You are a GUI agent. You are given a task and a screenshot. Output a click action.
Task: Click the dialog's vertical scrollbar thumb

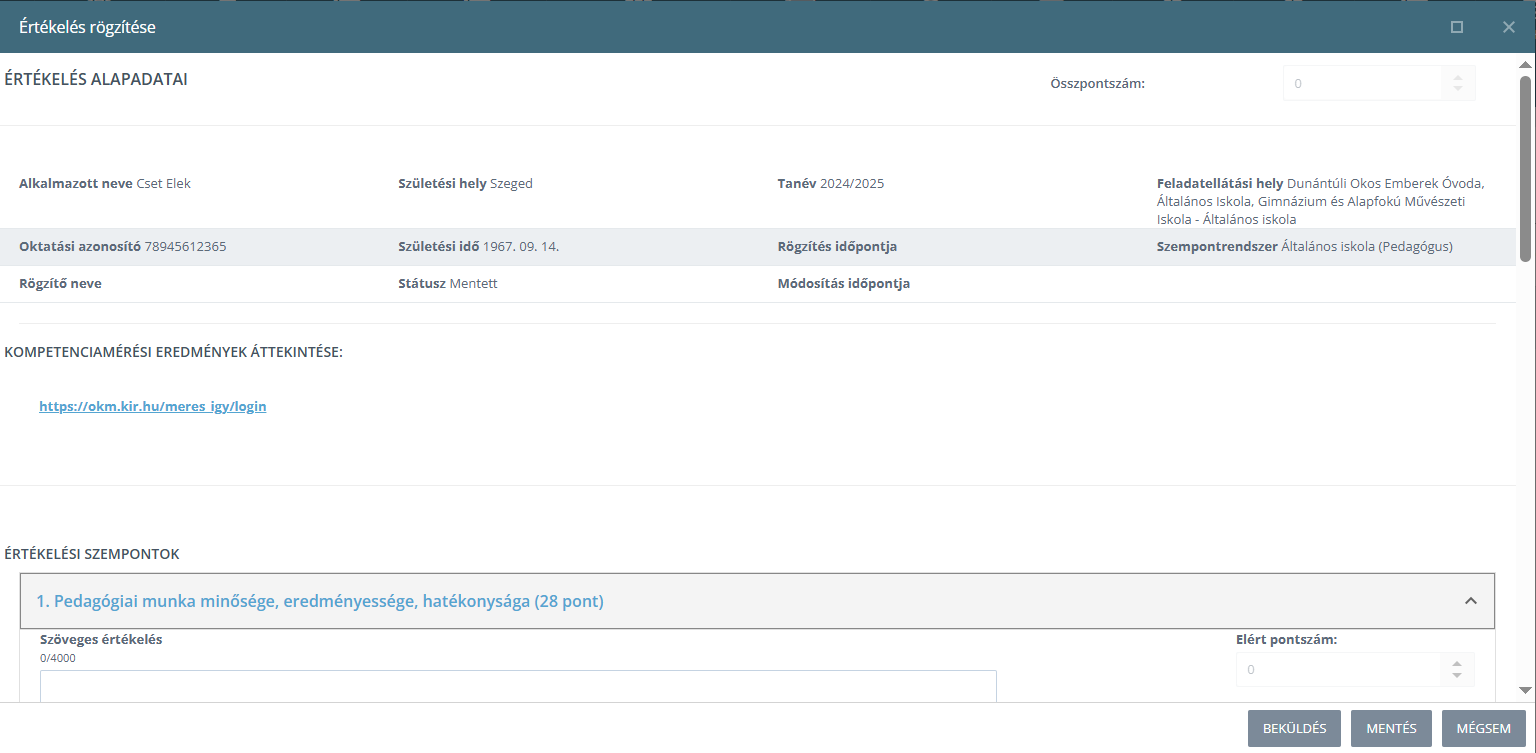(x=1526, y=168)
